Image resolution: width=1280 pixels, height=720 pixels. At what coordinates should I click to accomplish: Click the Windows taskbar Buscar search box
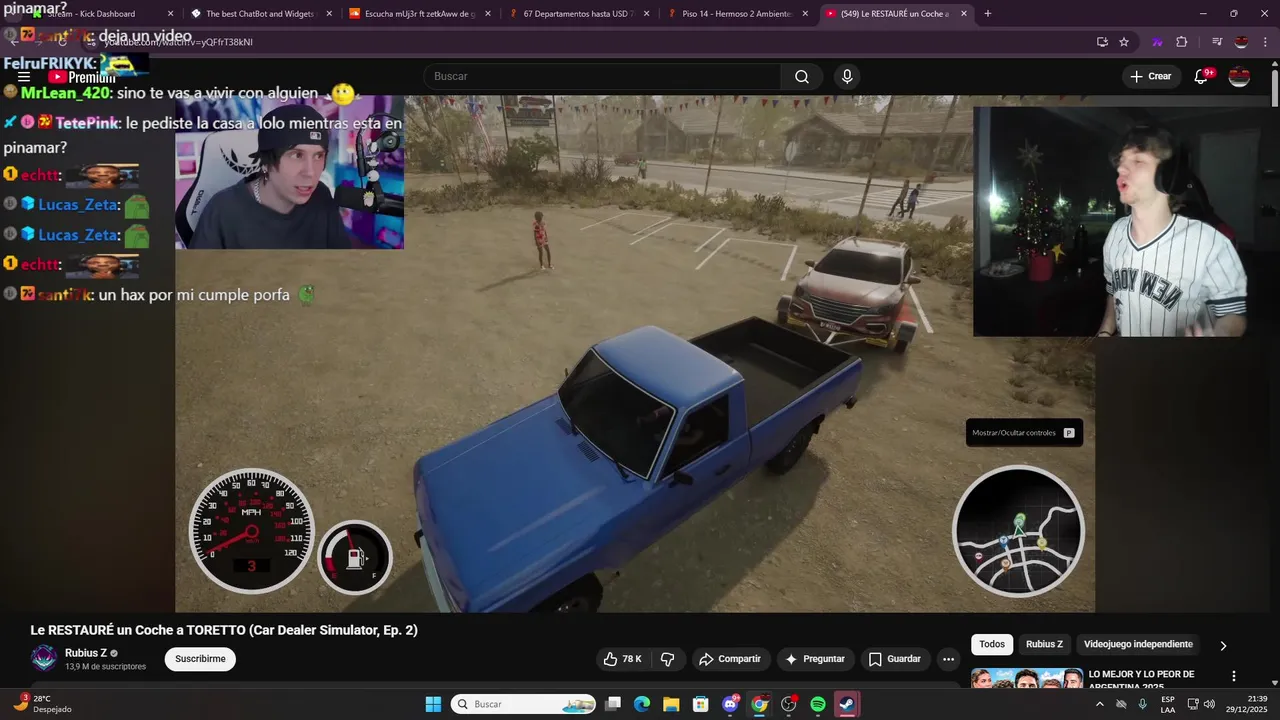tap(523, 704)
